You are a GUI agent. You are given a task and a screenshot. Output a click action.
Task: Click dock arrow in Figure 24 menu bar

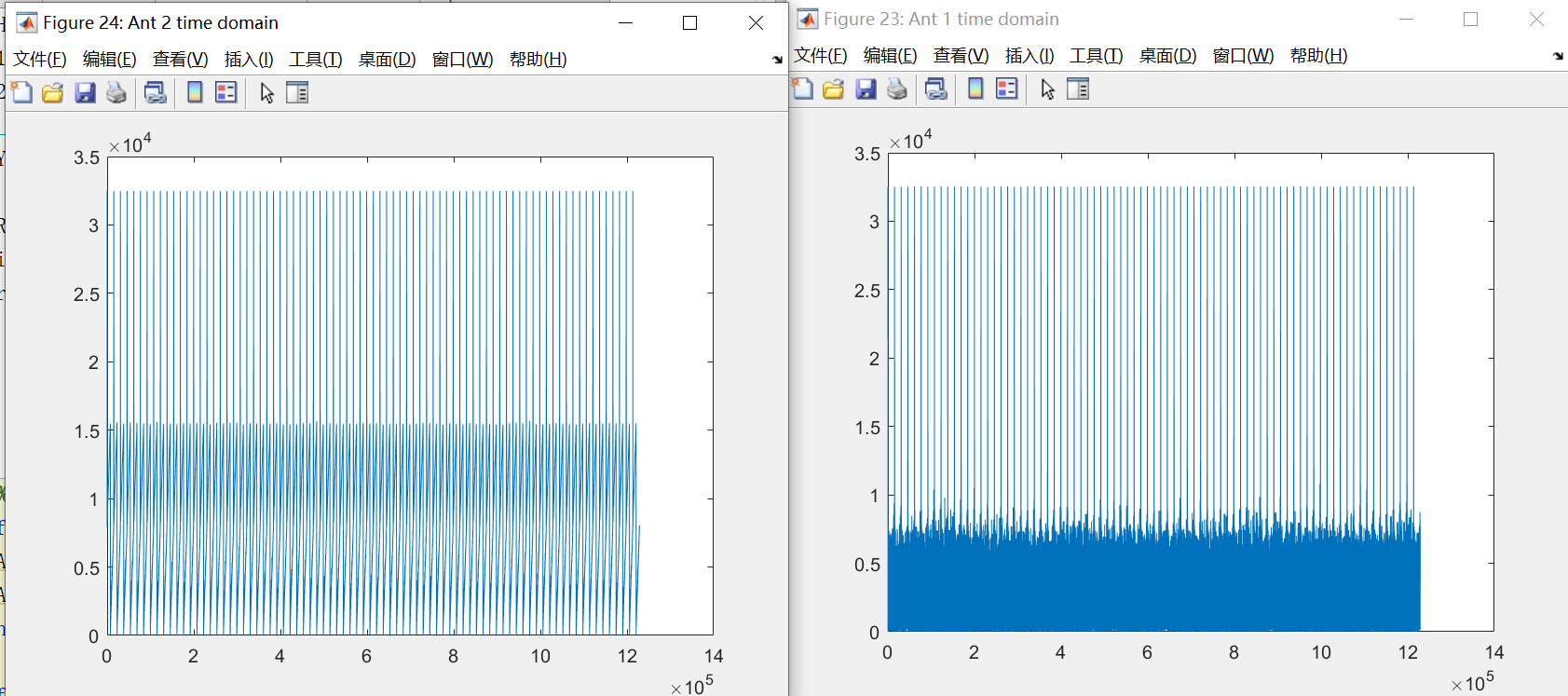777,60
